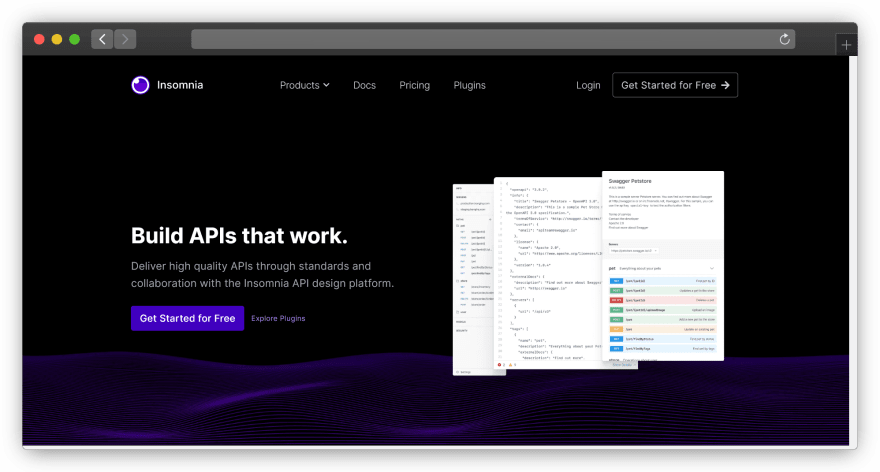Follow the Explore Plugins link
880x472 pixels.
(x=278, y=318)
